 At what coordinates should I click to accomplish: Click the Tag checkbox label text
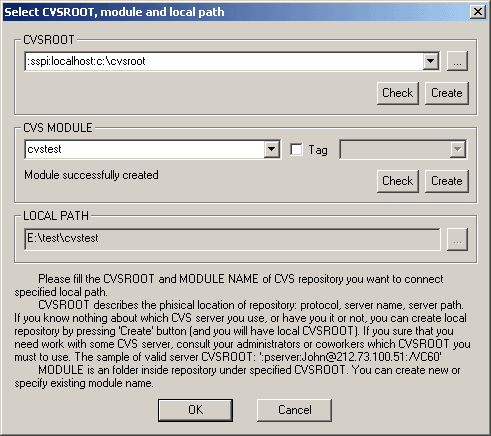pyautogui.click(x=318, y=150)
